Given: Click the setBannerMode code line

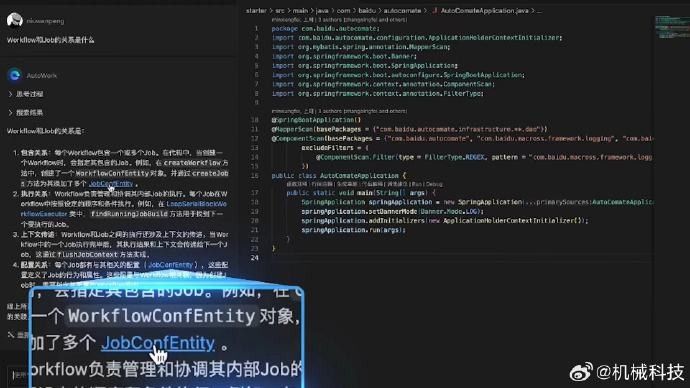Looking at the screenshot, I should [x=393, y=212].
